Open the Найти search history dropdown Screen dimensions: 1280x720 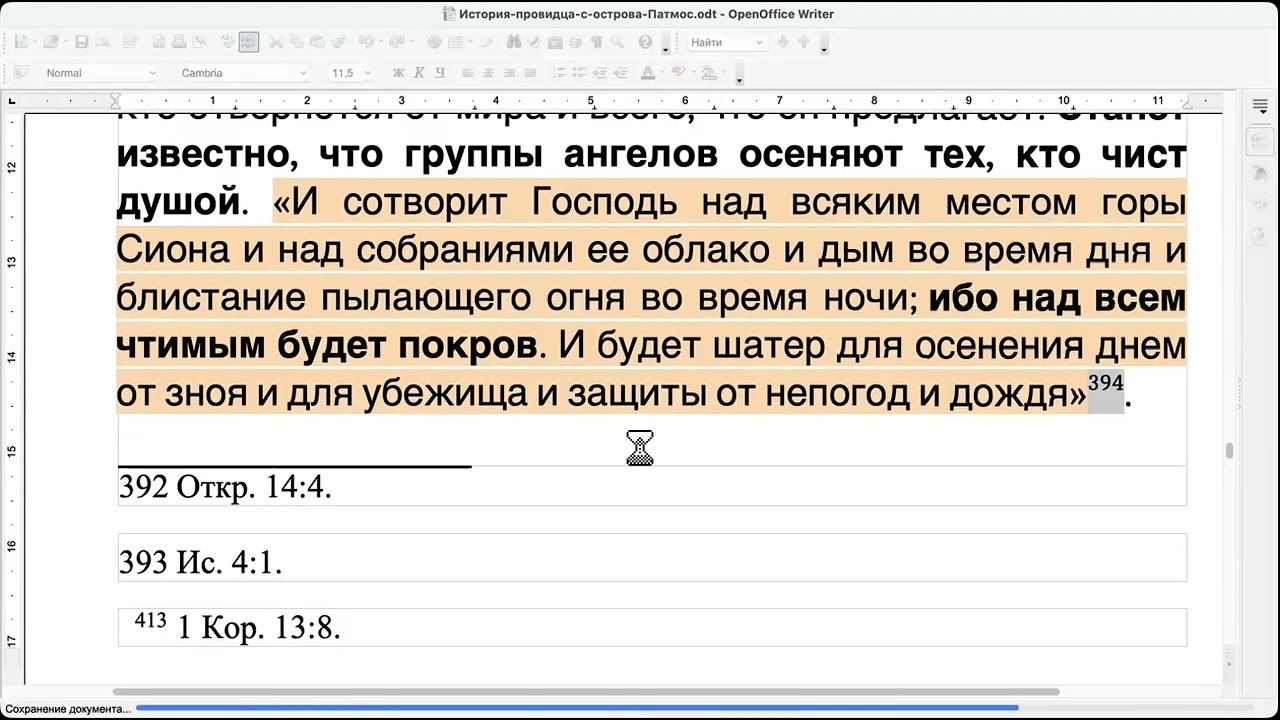(759, 43)
